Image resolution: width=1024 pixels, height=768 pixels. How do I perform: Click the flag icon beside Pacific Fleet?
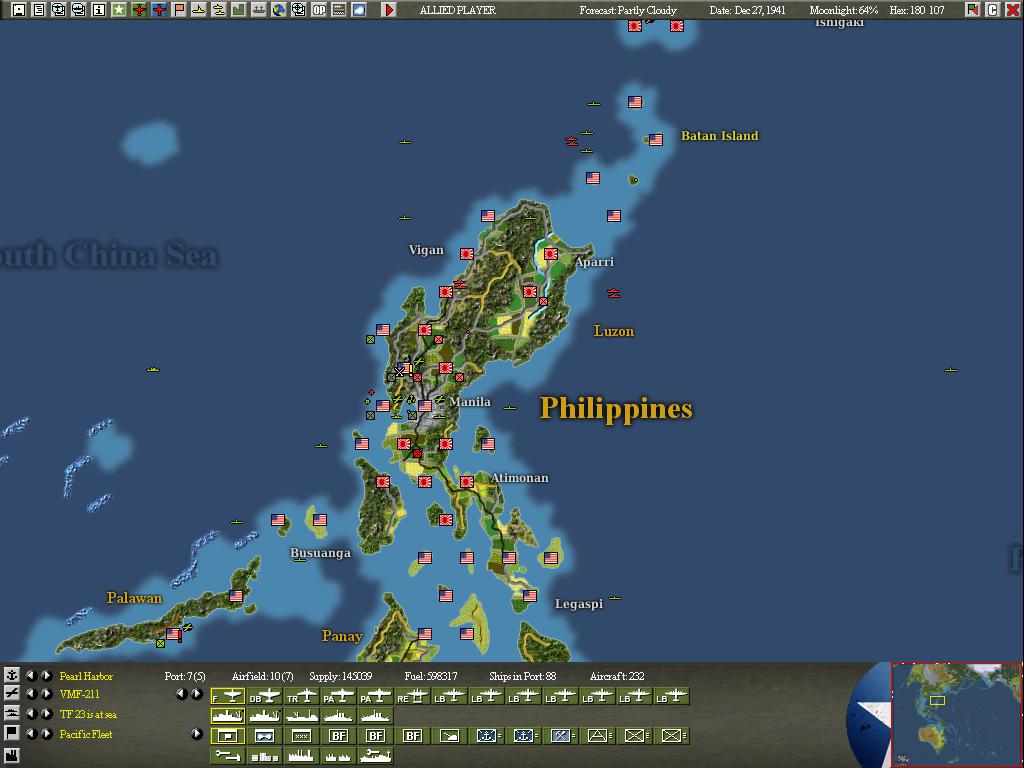pos(12,734)
